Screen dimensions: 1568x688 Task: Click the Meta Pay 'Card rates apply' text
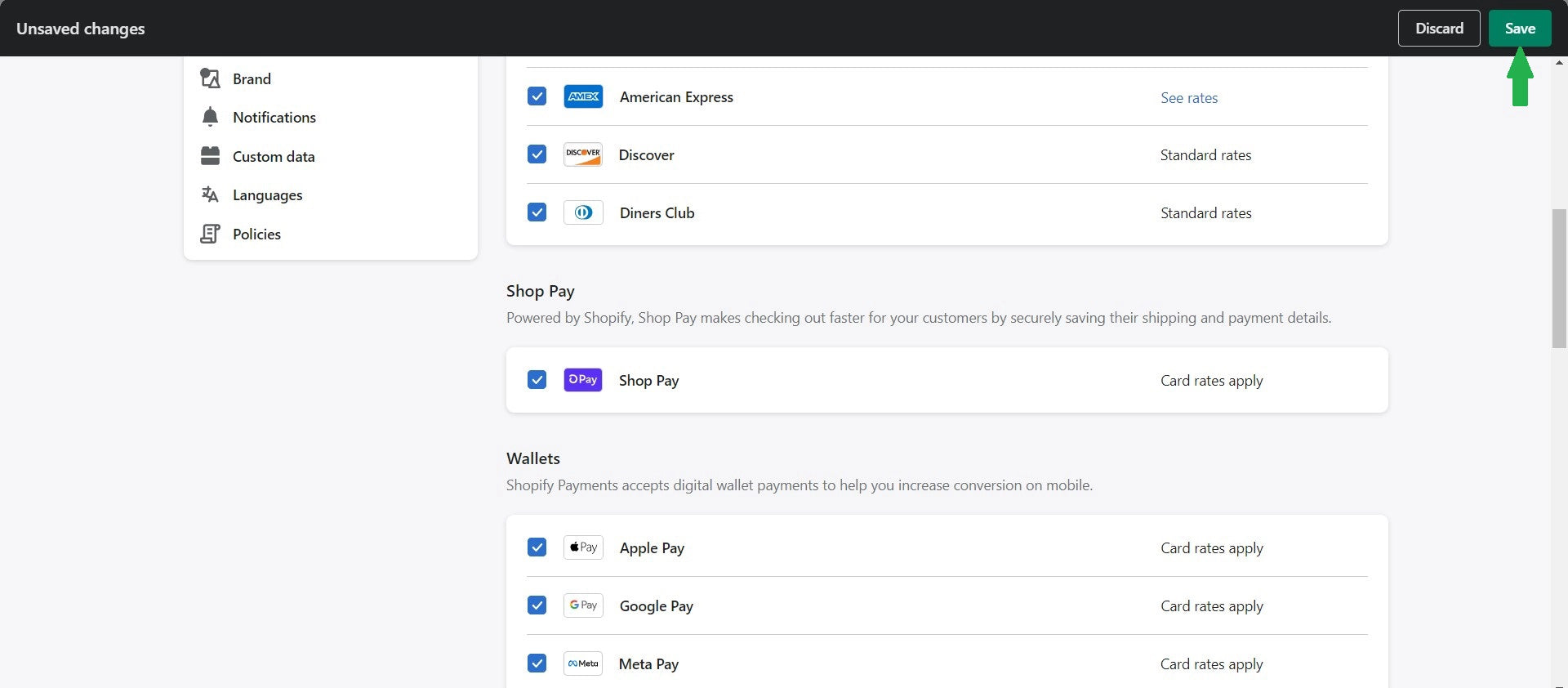[x=1211, y=663]
